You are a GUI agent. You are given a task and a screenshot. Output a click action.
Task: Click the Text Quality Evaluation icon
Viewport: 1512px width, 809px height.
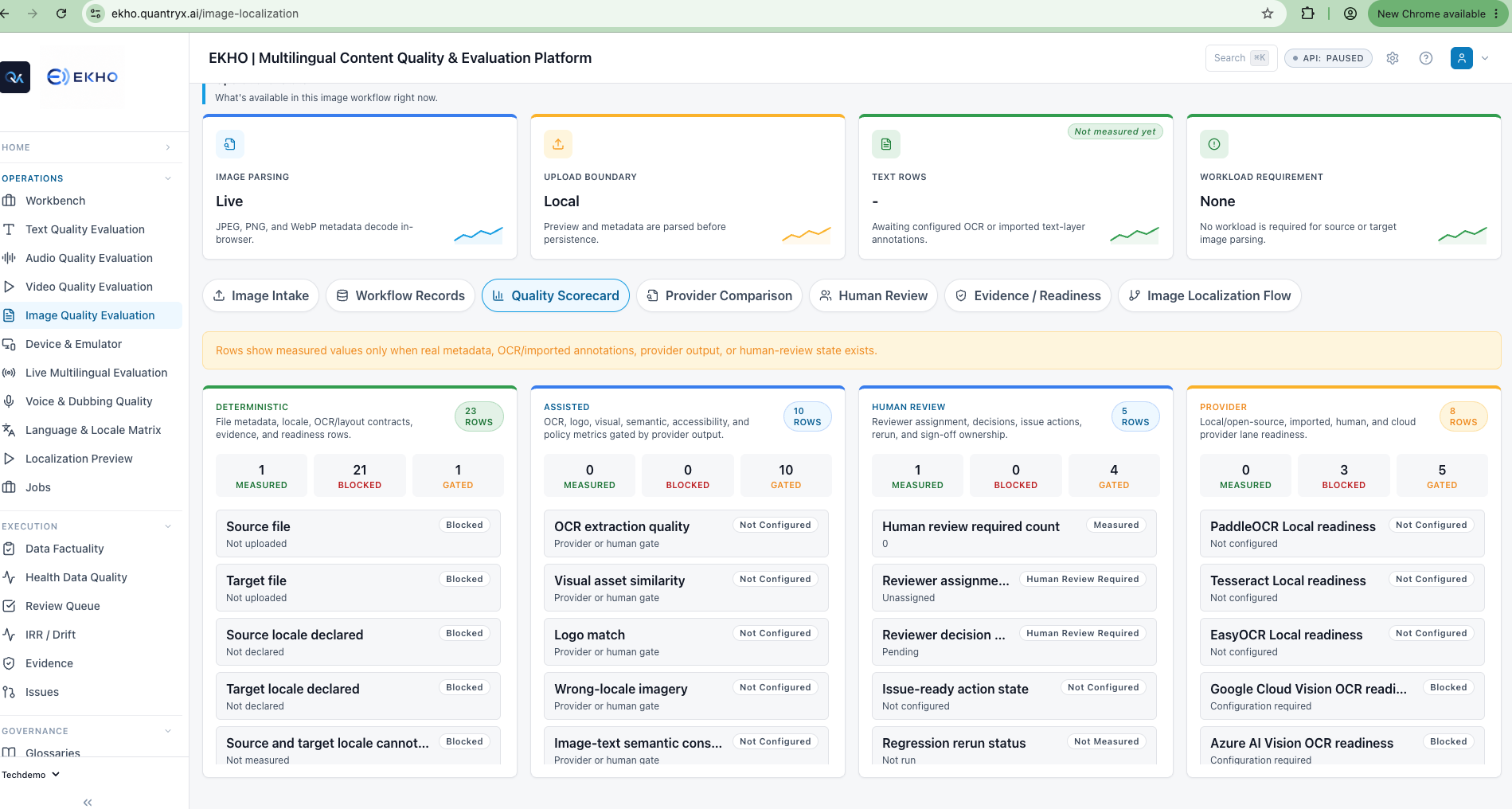pos(9,229)
